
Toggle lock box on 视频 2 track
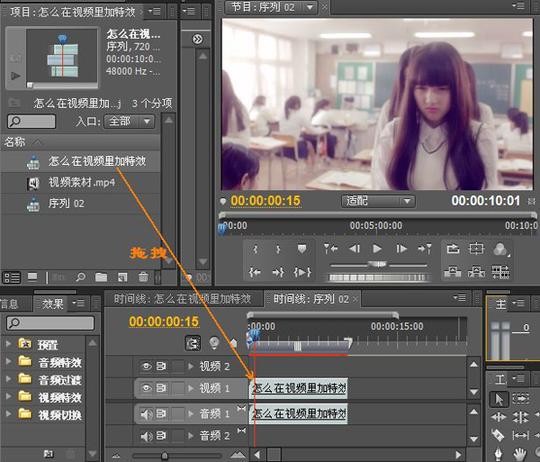pyautogui.click(x=178, y=366)
